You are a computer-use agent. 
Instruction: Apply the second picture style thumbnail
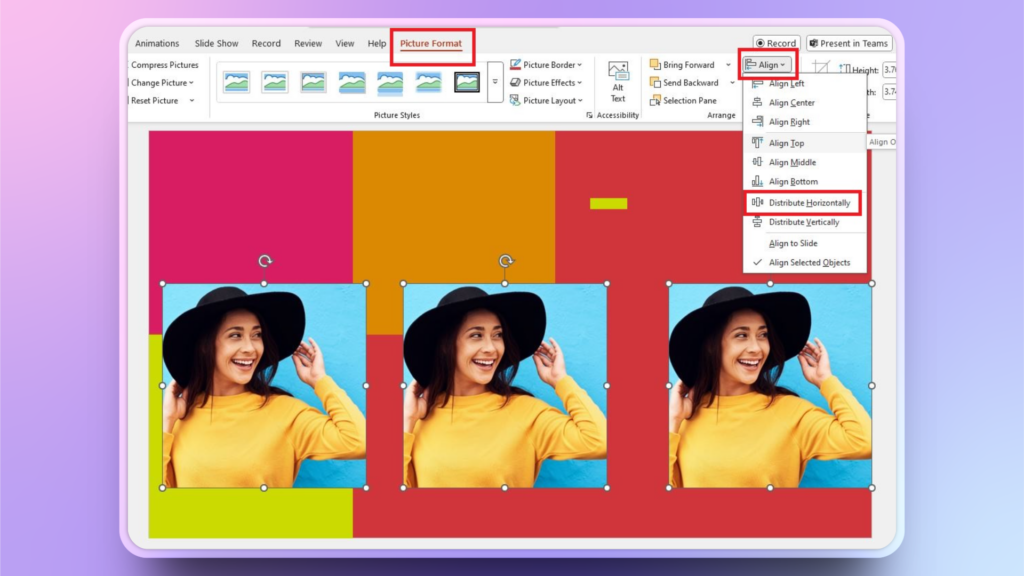[275, 82]
